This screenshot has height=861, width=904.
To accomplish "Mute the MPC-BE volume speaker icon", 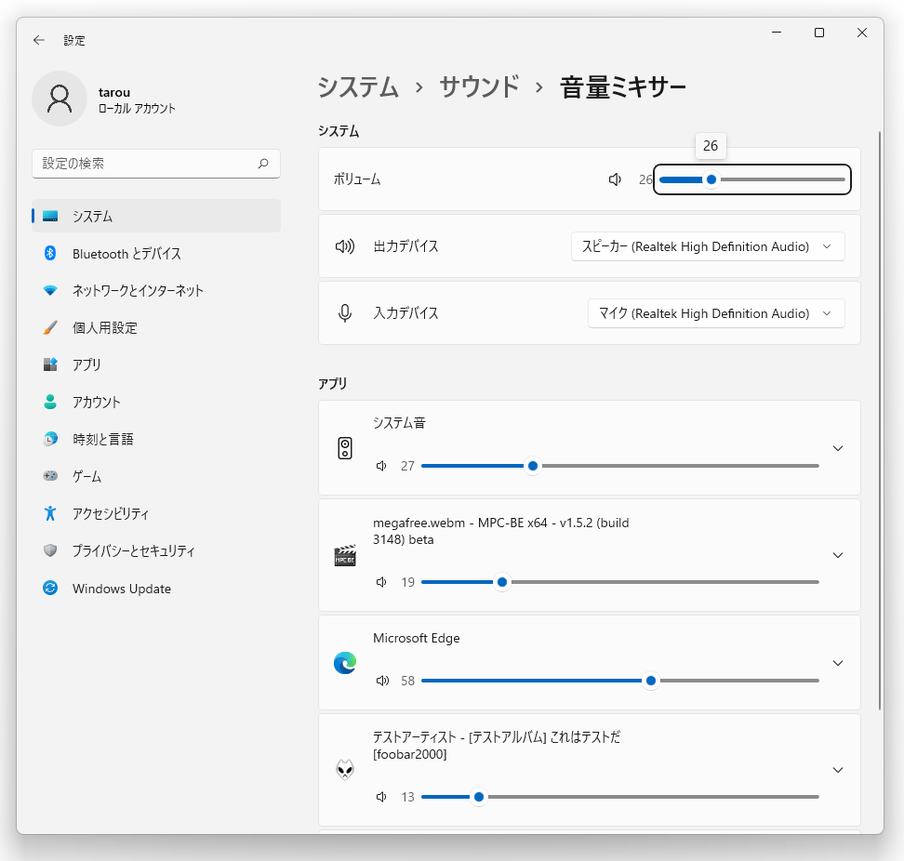I will (x=381, y=582).
